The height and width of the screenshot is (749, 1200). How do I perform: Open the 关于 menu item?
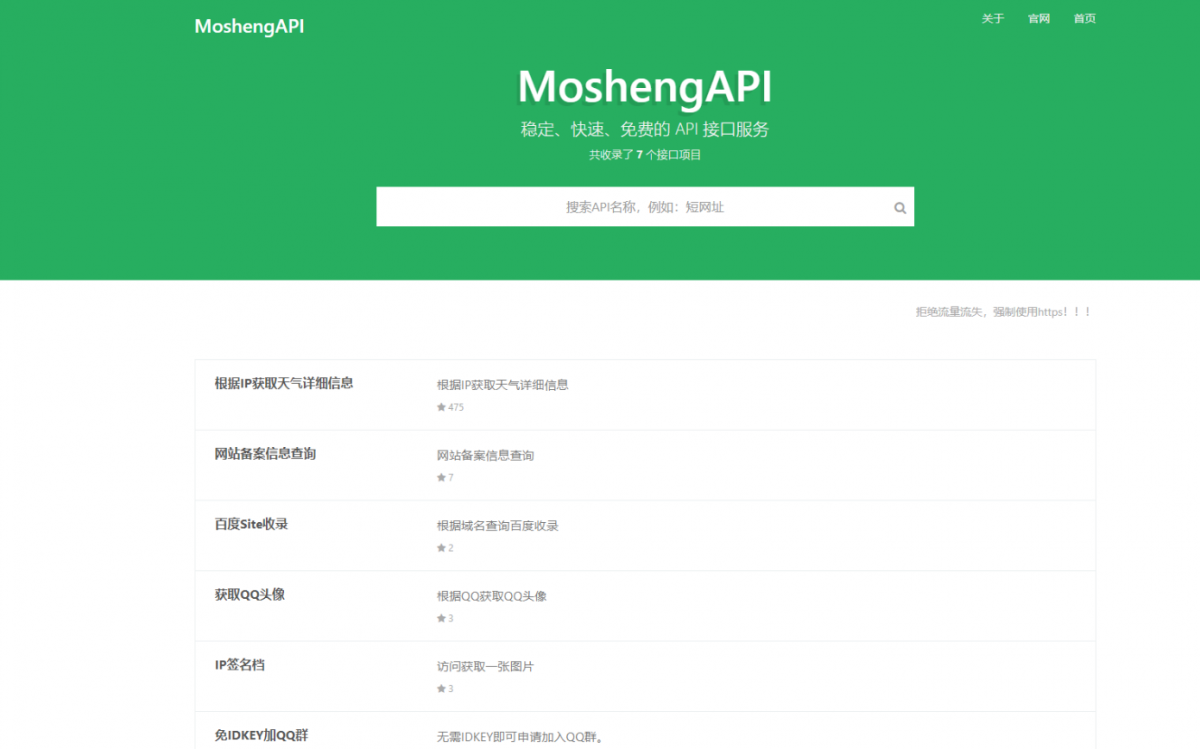[x=993, y=18]
